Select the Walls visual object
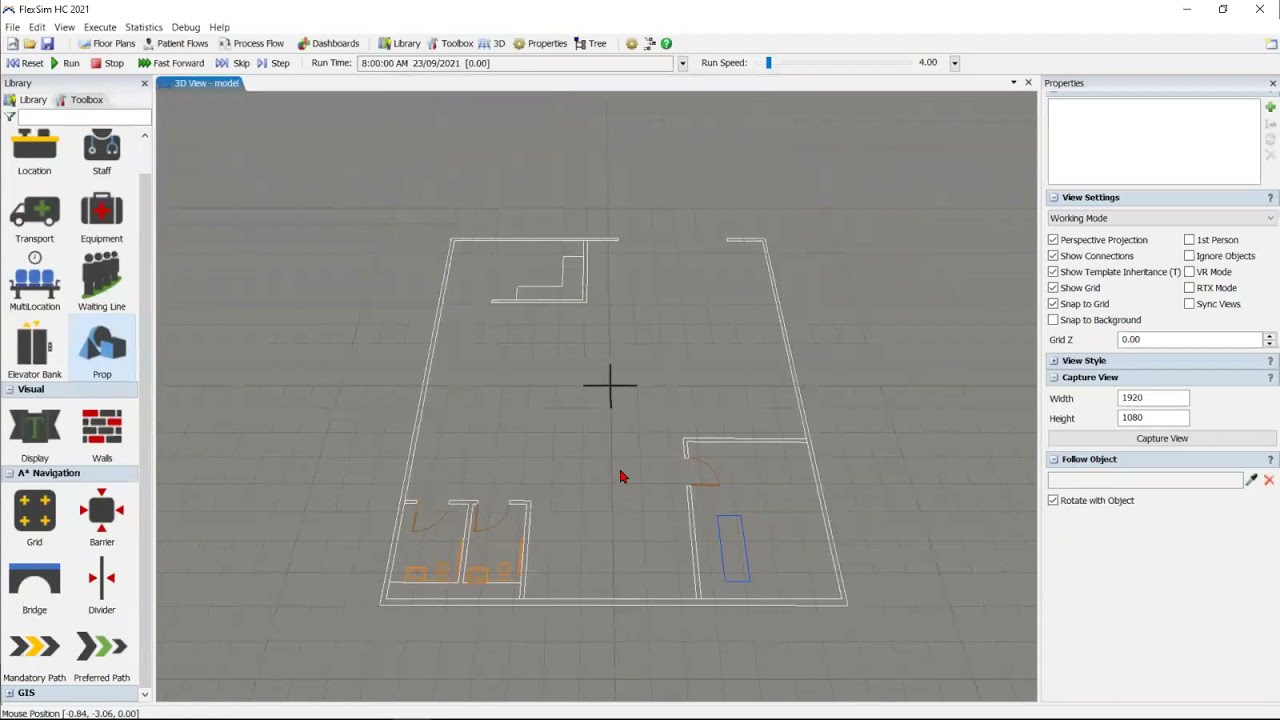Image resolution: width=1280 pixels, height=720 pixels. (101, 435)
